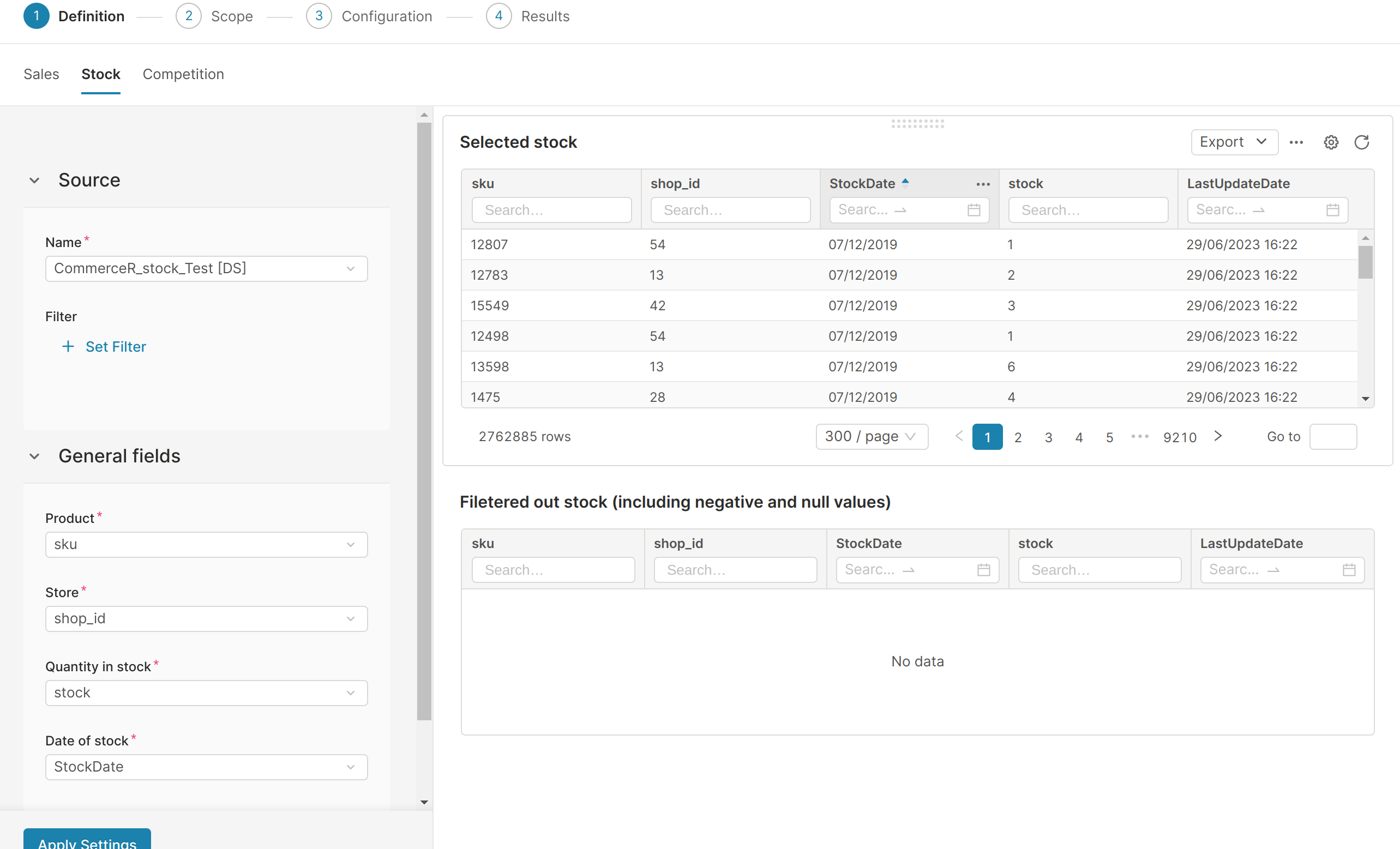Open calendar in Selected stock LastUpdateDate filter
This screenshot has height=849, width=1400.
[x=1332, y=210]
